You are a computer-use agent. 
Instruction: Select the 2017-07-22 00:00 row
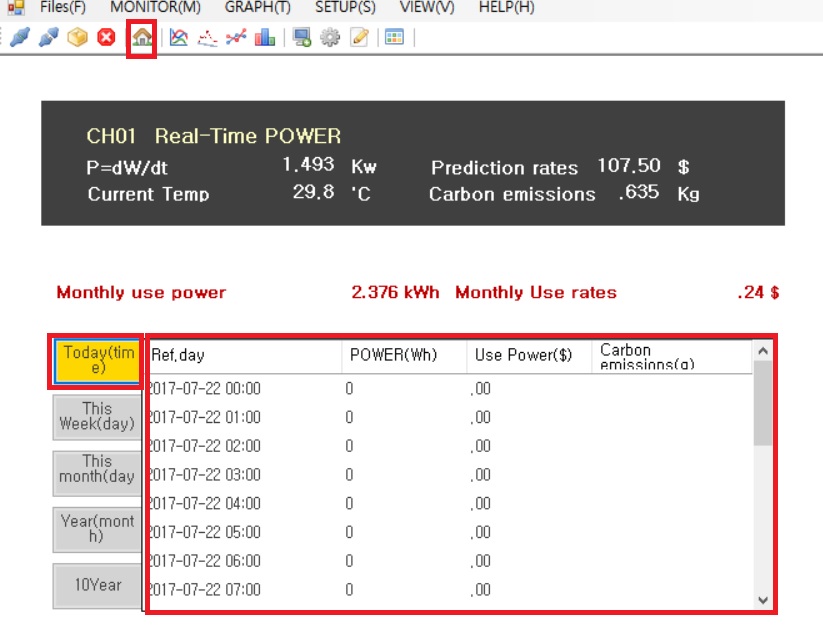tap(450, 389)
